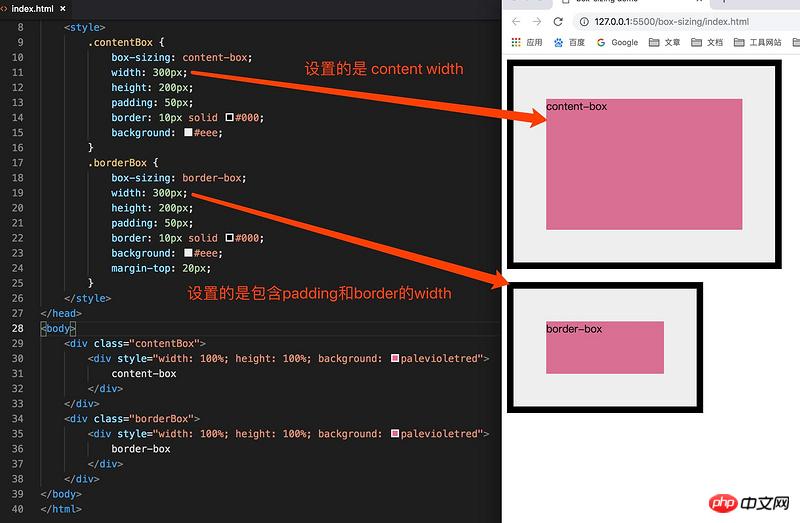Click palevioletred color swatch on line 30

coord(395,359)
